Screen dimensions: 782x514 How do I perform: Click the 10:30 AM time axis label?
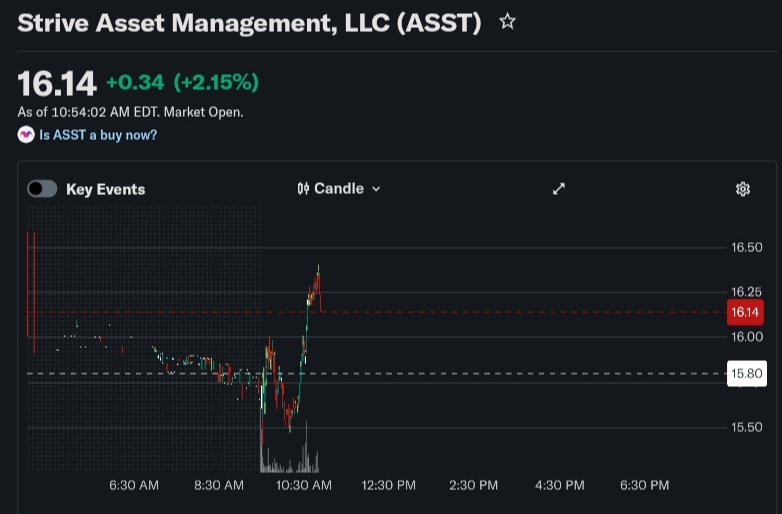304,485
